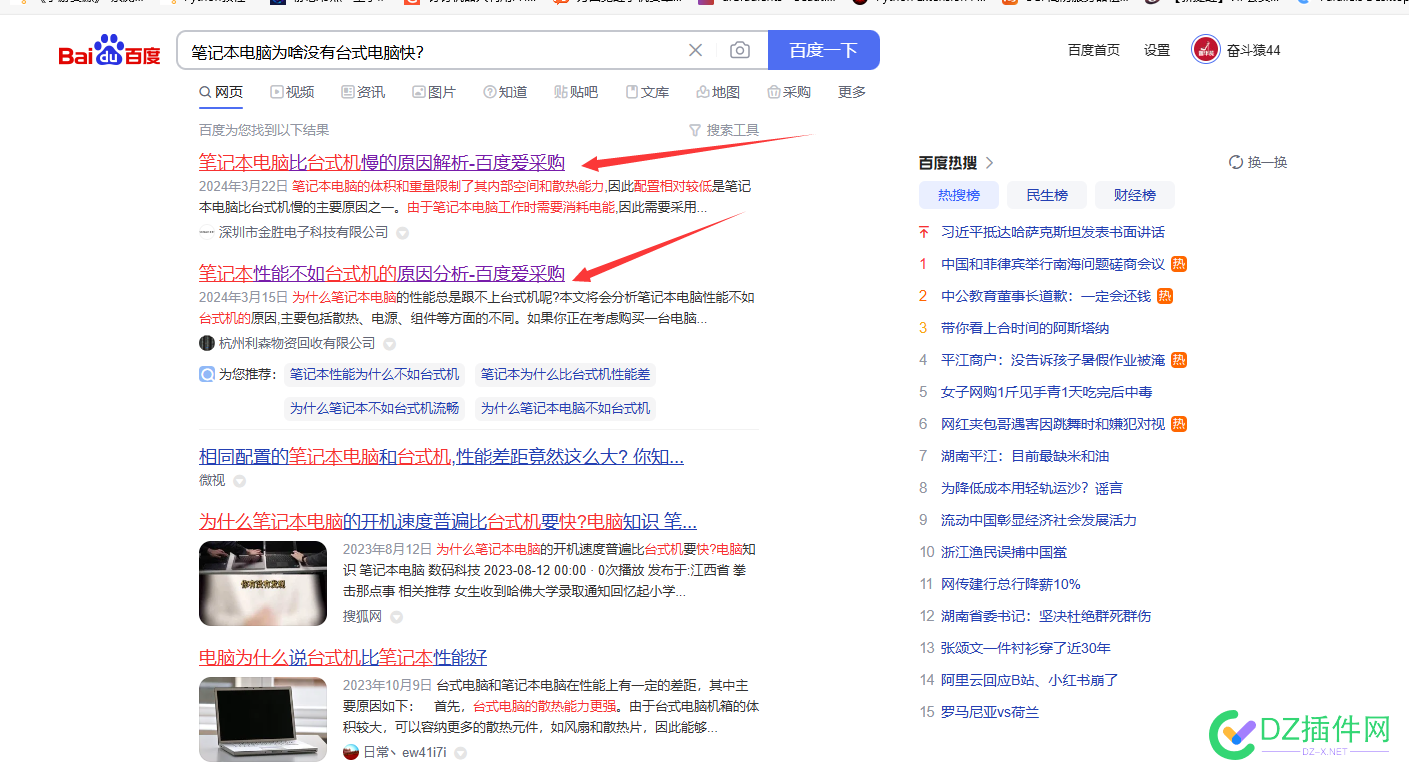The width and height of the screenshot is (1409, 775).
Task: Click the 奋斗猿44 user avatar
Action: [x=1206, y=50]
